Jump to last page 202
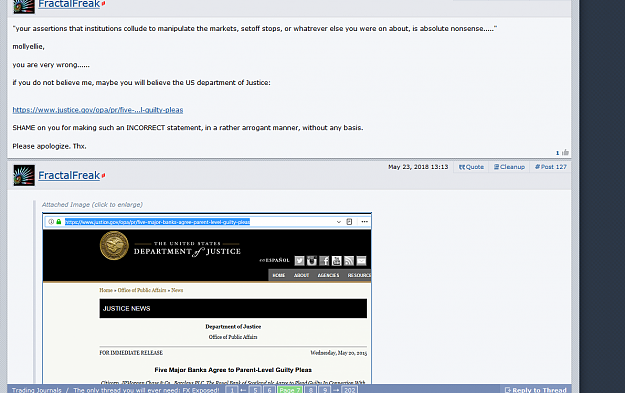The height and width of the screenshot is (393, 625). 350,390
